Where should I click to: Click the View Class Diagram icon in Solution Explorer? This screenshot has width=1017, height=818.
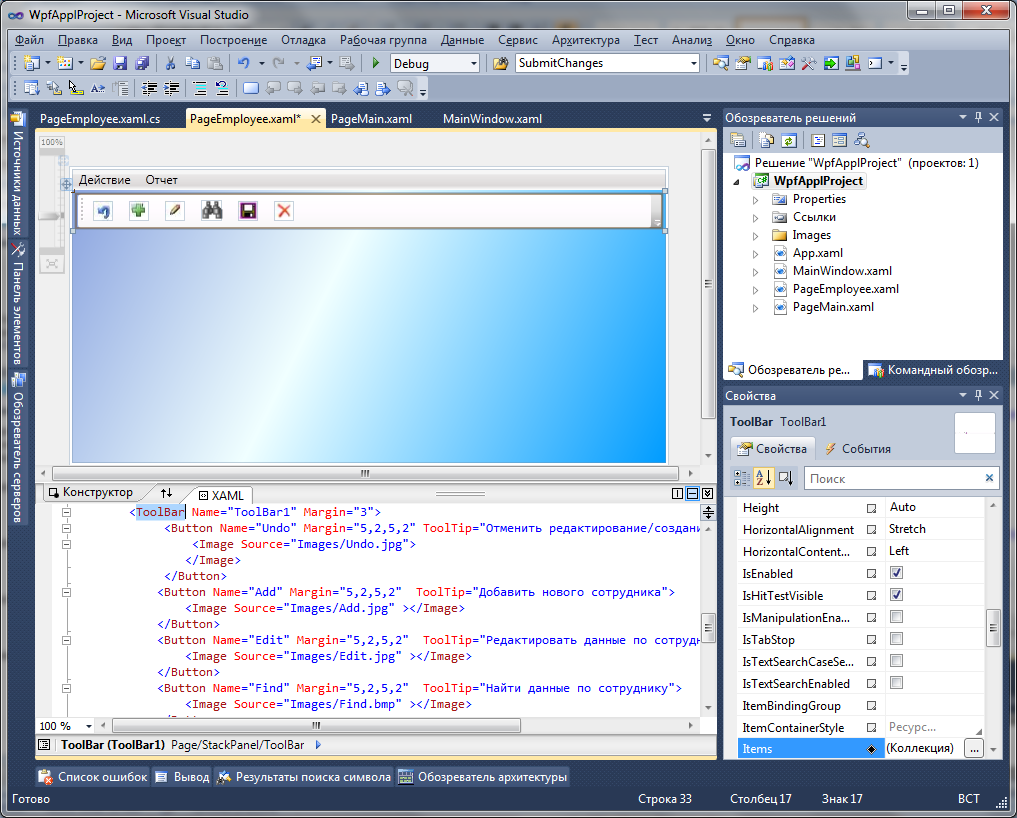coord(861,140)
